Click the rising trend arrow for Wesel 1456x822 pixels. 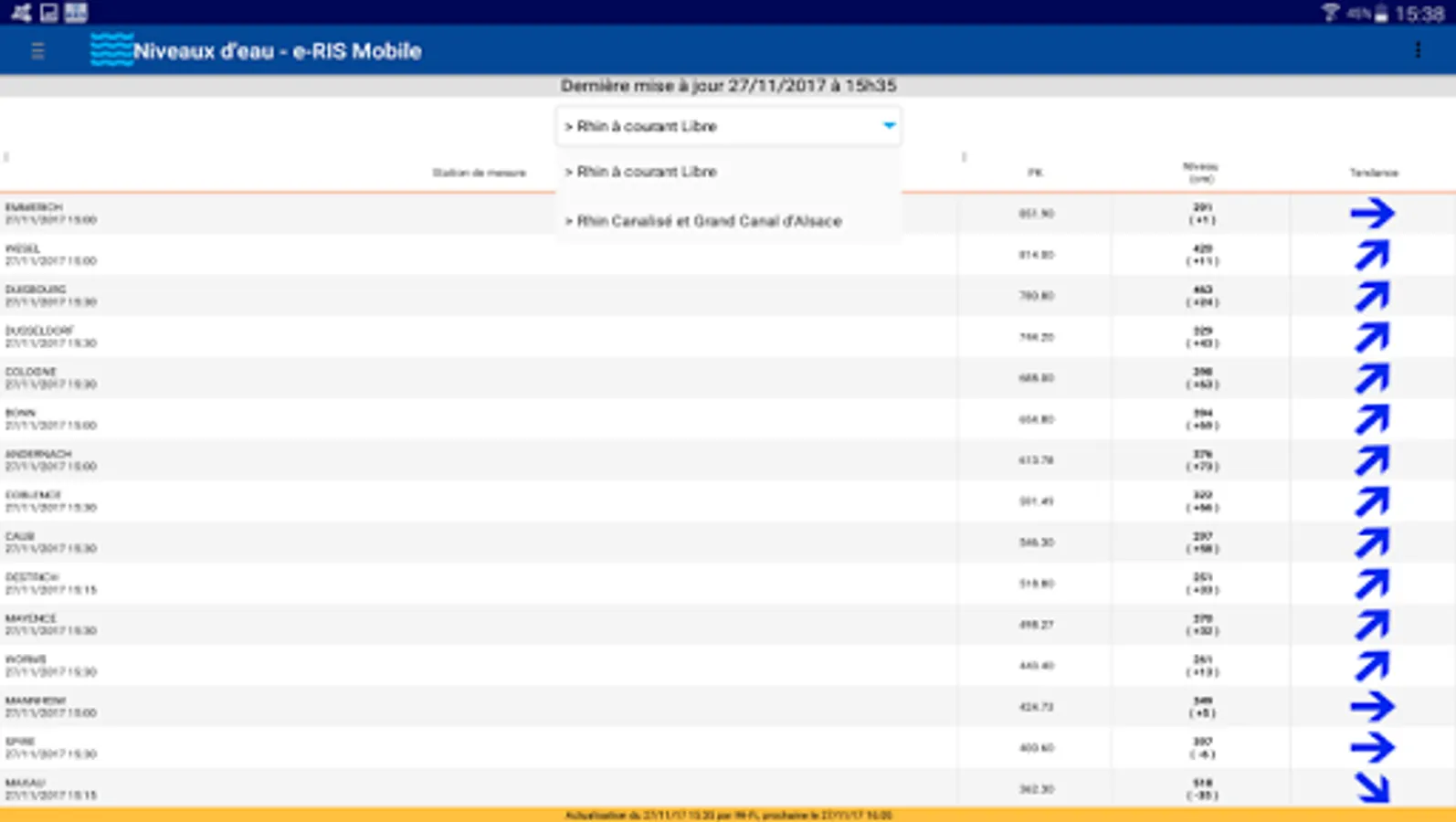tap(1372, 255)
